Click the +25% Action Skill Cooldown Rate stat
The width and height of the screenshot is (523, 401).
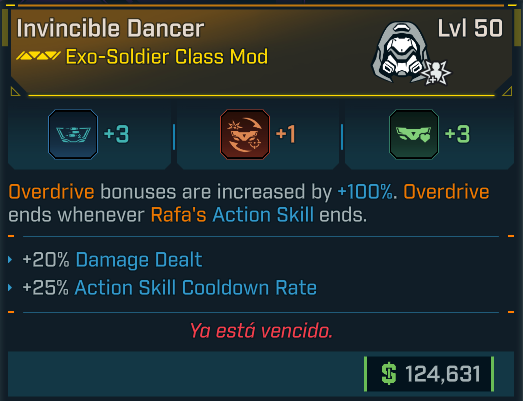pos(169,288)
